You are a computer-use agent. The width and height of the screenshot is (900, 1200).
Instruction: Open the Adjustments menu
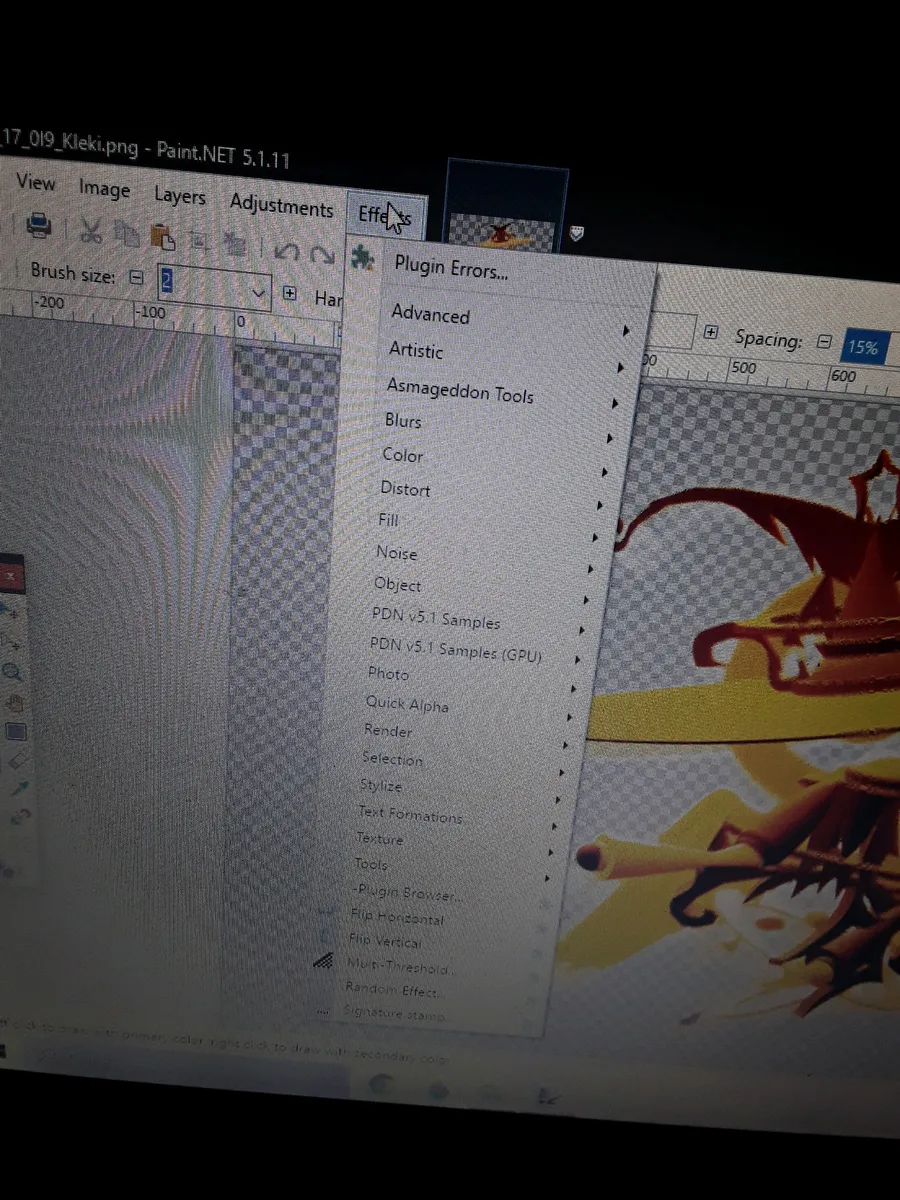tap(281, 206)
